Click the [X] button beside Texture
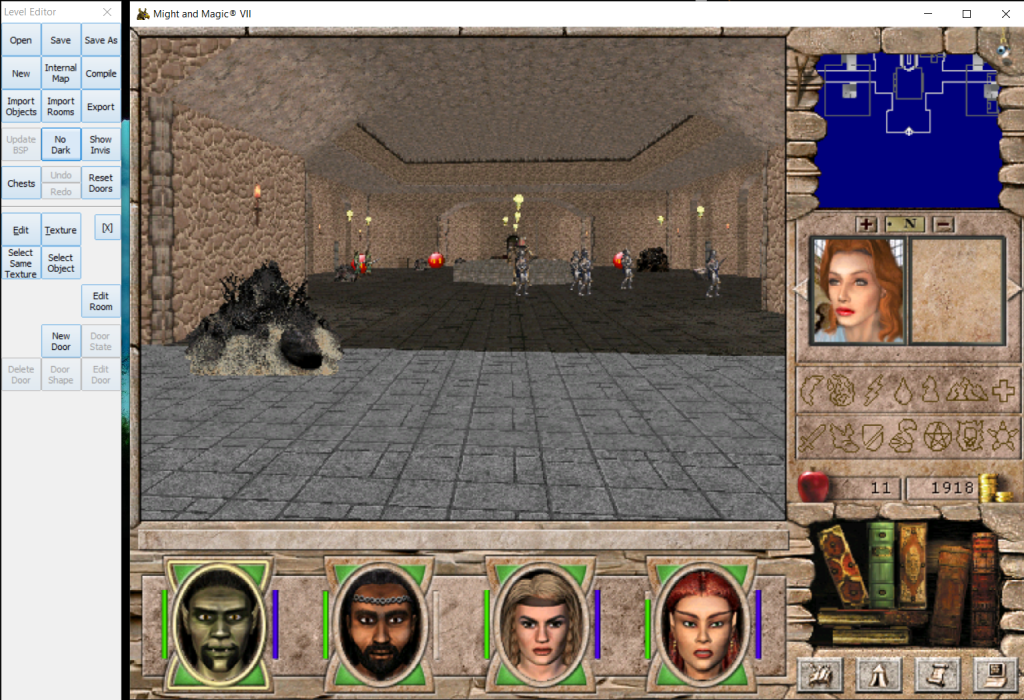 point(107,228)
